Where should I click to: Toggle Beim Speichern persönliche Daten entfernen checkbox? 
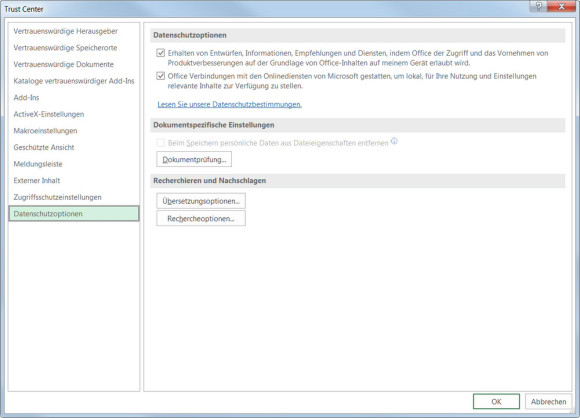pyautogui.click(x=161, y=143)
